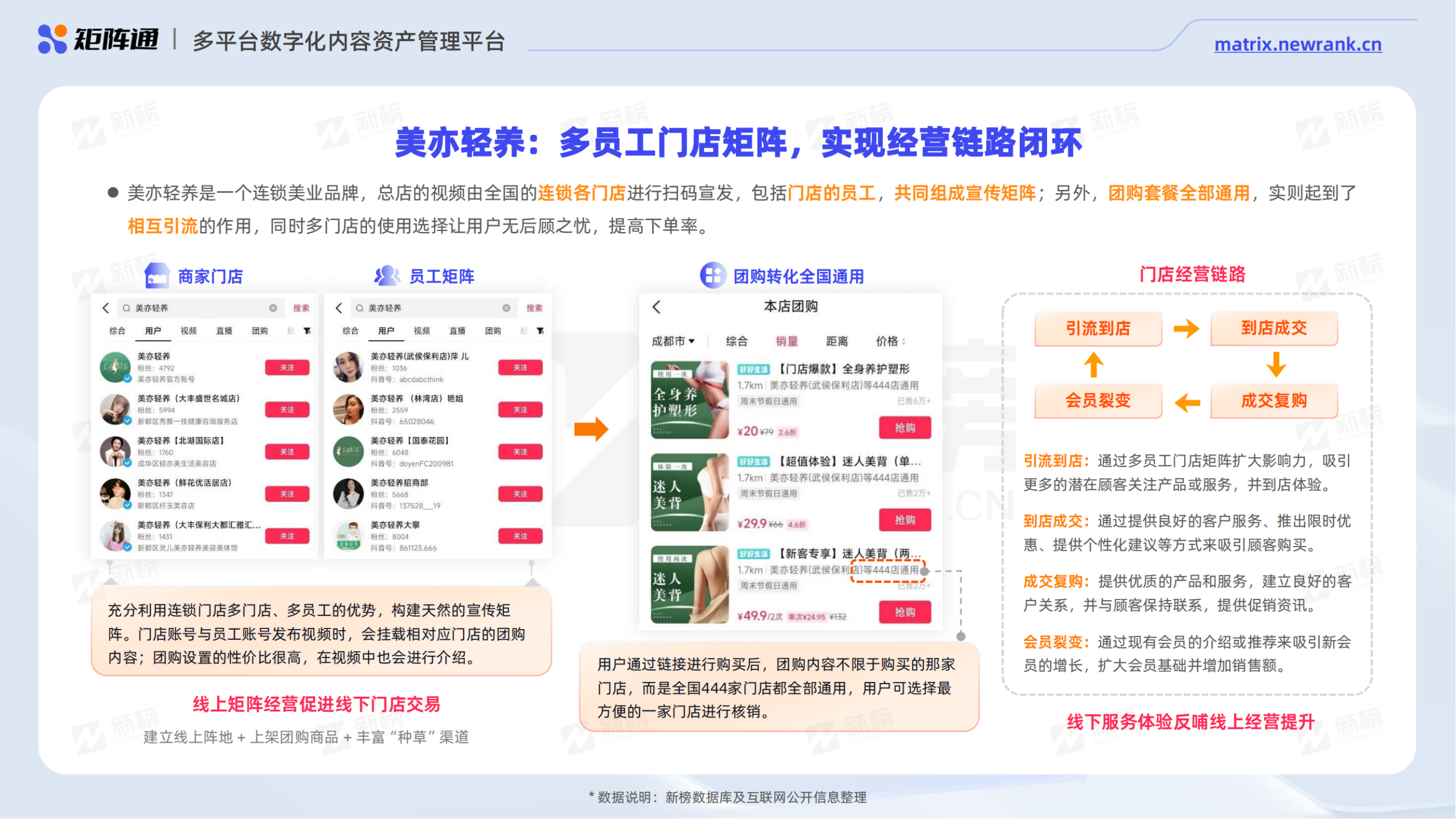The height and width of the screenshot is (819, 1456).
Task: Click 线上矩阵经营促进线下门店交易 caption
Action: point(317,705)
